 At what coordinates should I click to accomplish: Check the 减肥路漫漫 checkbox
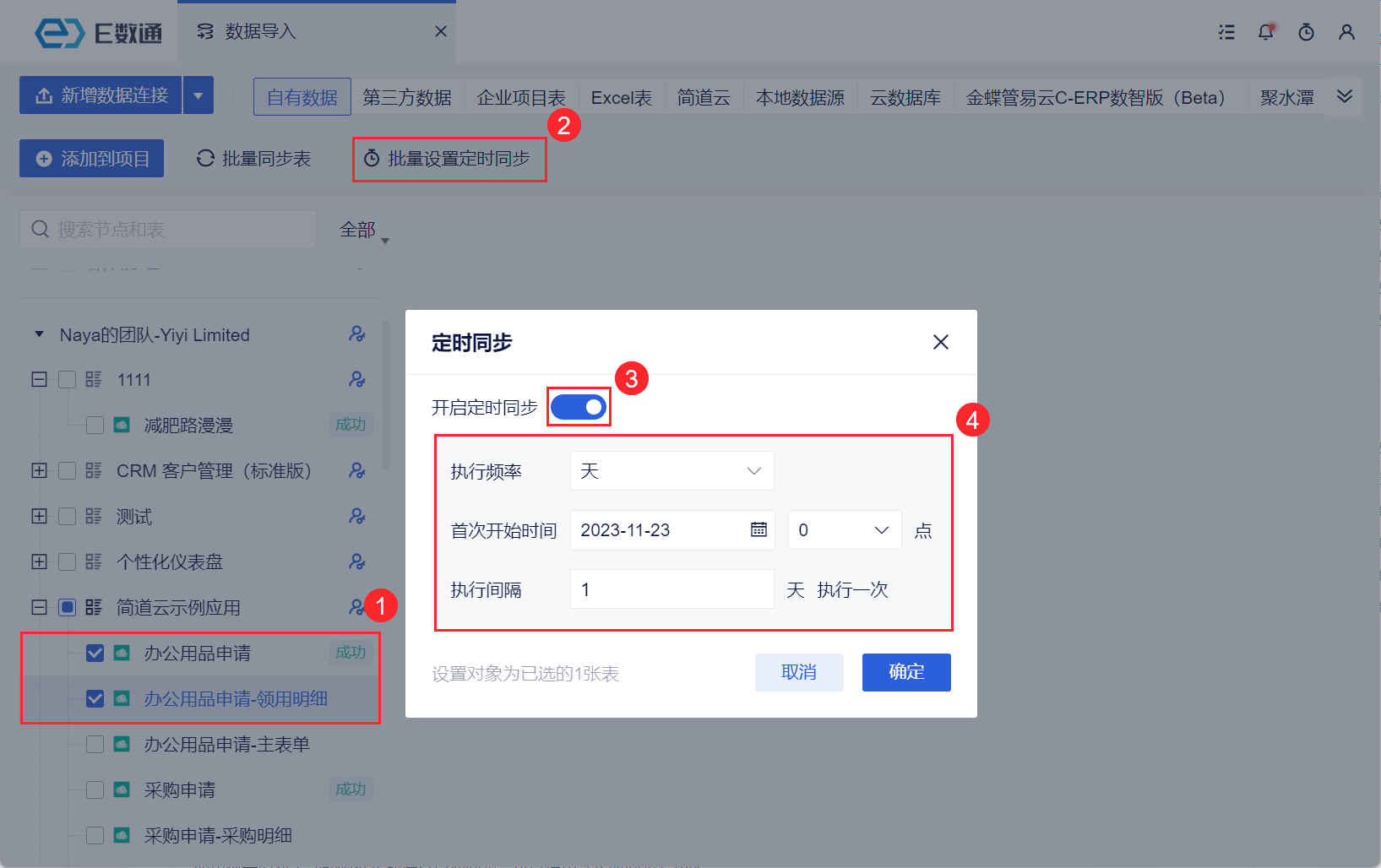click(95, 425)
